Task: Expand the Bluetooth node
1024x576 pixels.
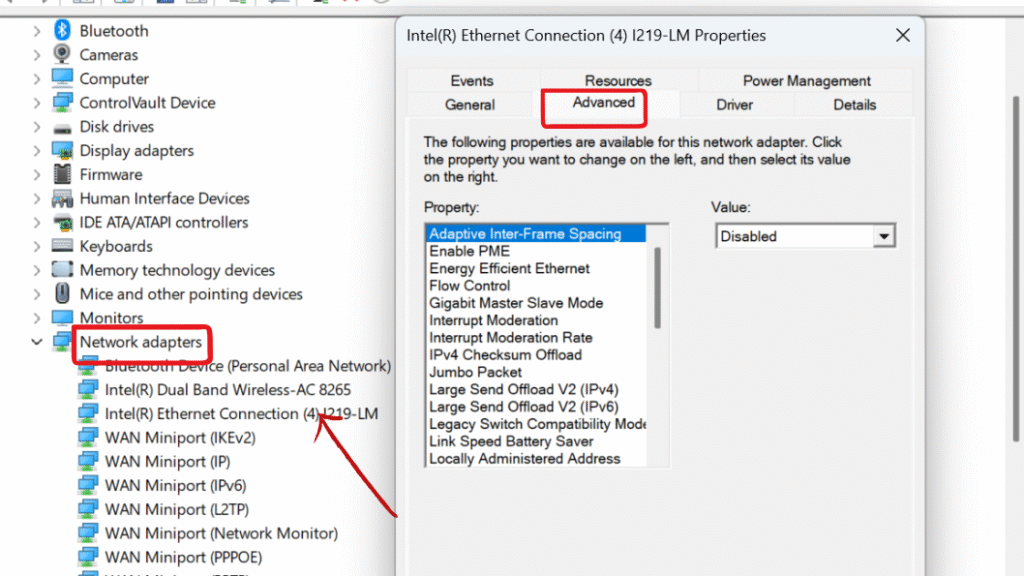Action: (37, 31)
